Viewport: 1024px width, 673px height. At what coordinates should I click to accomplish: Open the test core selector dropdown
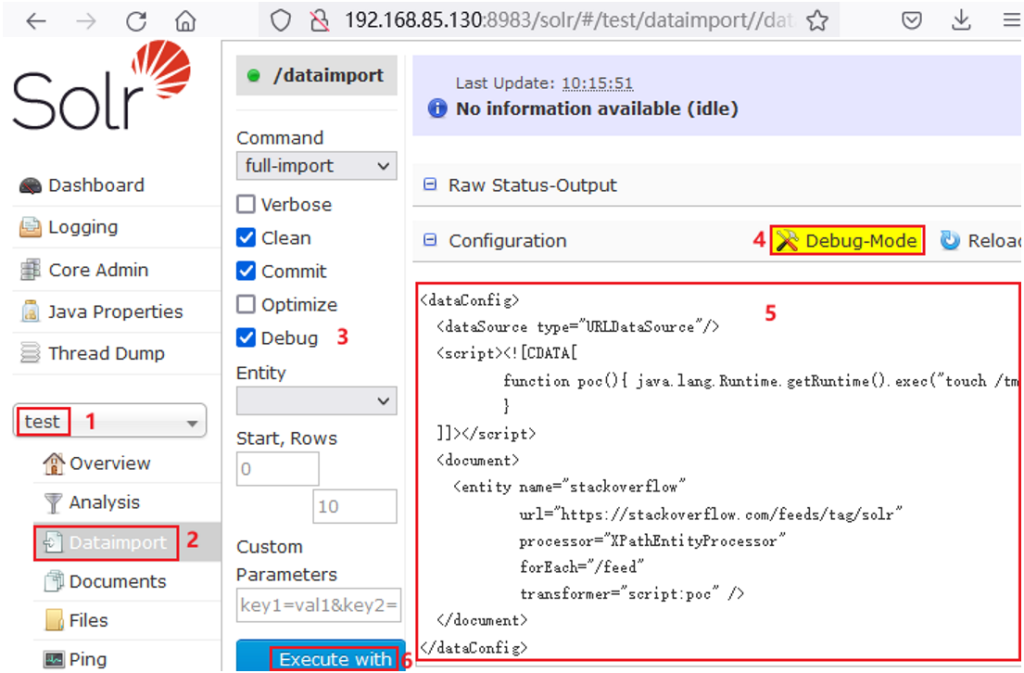point(110,422)
